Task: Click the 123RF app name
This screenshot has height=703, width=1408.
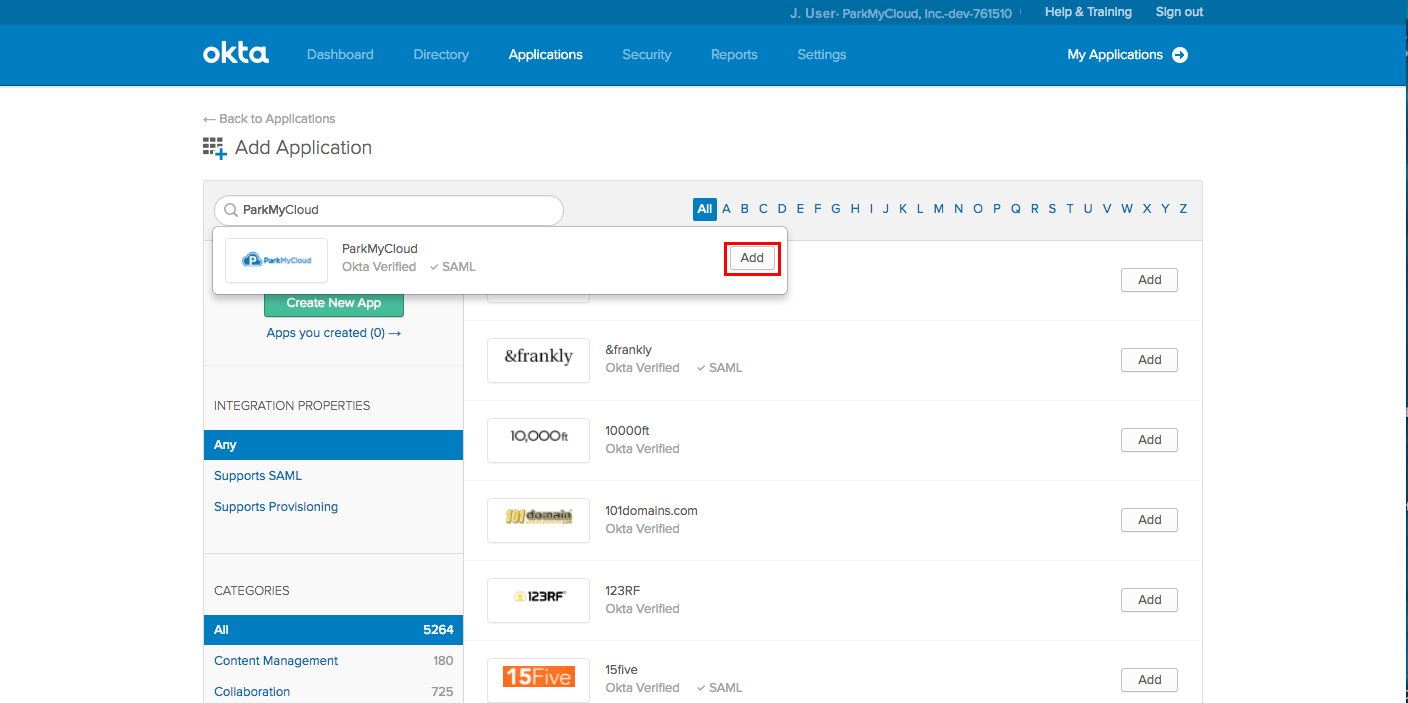Action: point(622,591)
